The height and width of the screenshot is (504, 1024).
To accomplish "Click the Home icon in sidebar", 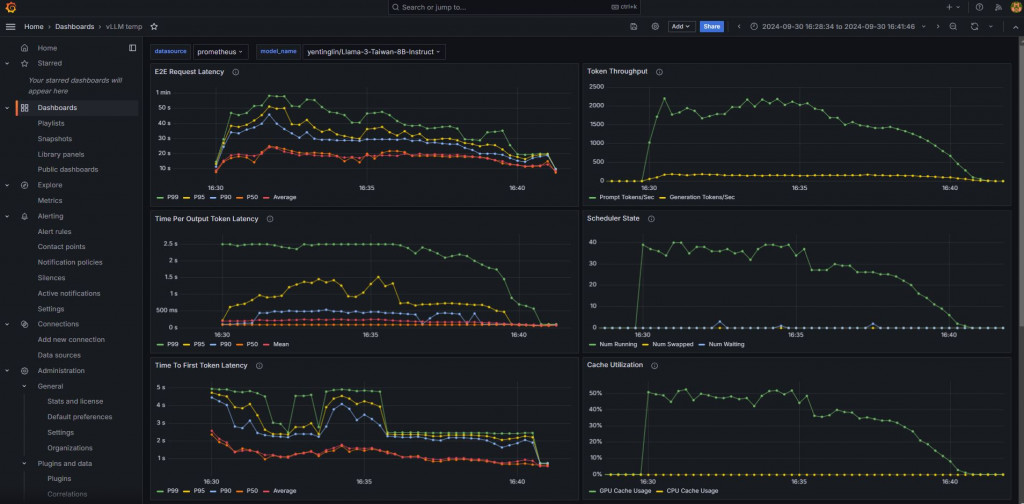I will pyautogui.click(x=24, y=48).
